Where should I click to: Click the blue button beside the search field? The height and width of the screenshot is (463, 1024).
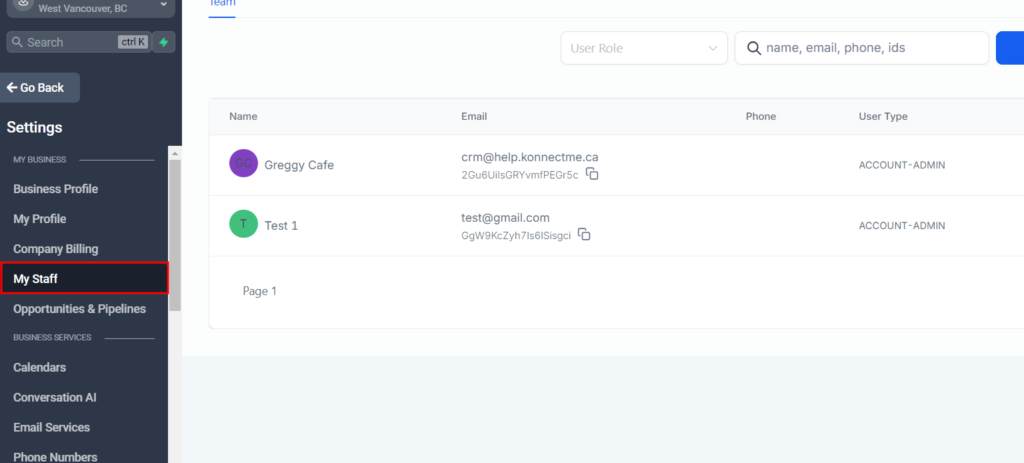(x=1009, y=48)
